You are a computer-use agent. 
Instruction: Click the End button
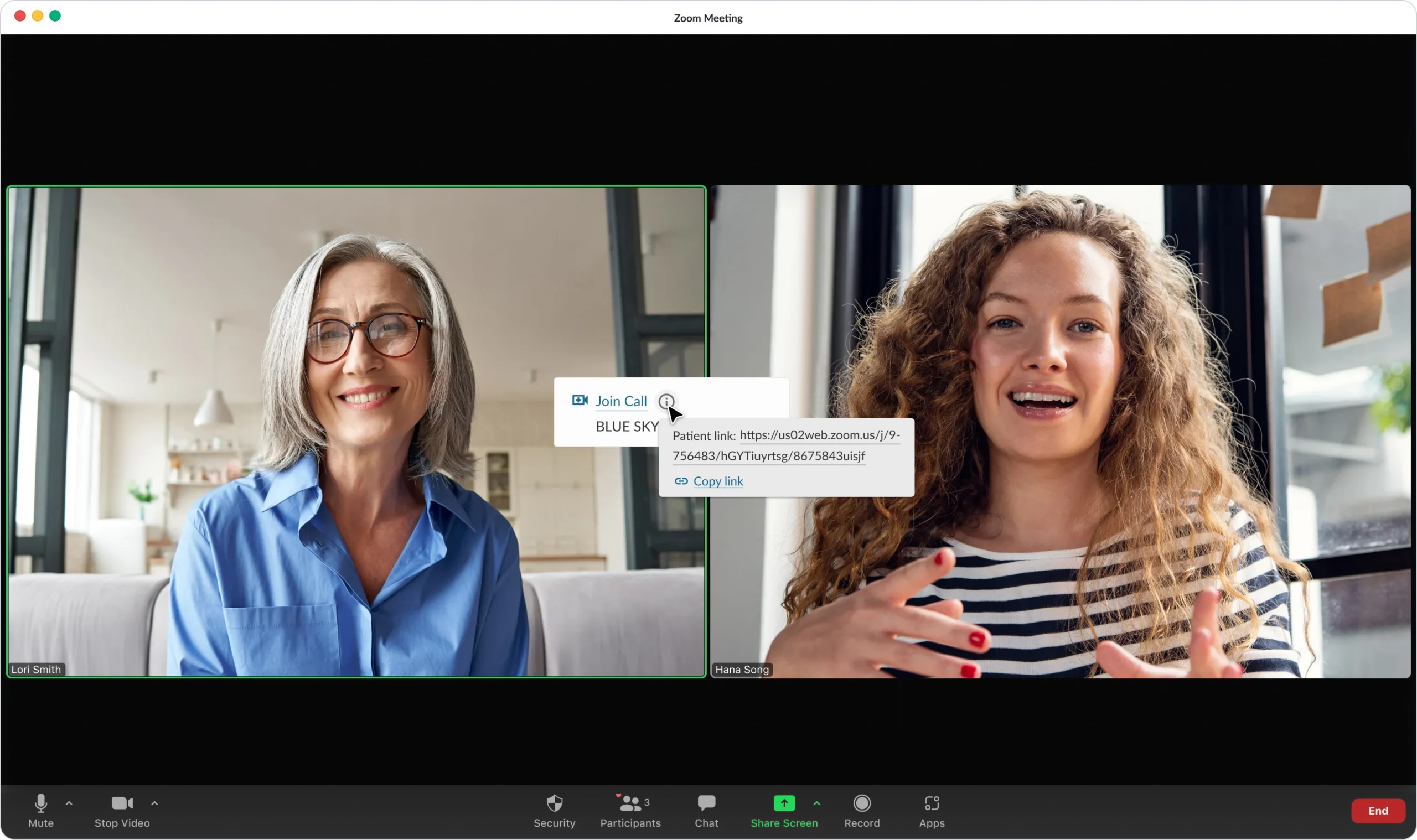1378,811
